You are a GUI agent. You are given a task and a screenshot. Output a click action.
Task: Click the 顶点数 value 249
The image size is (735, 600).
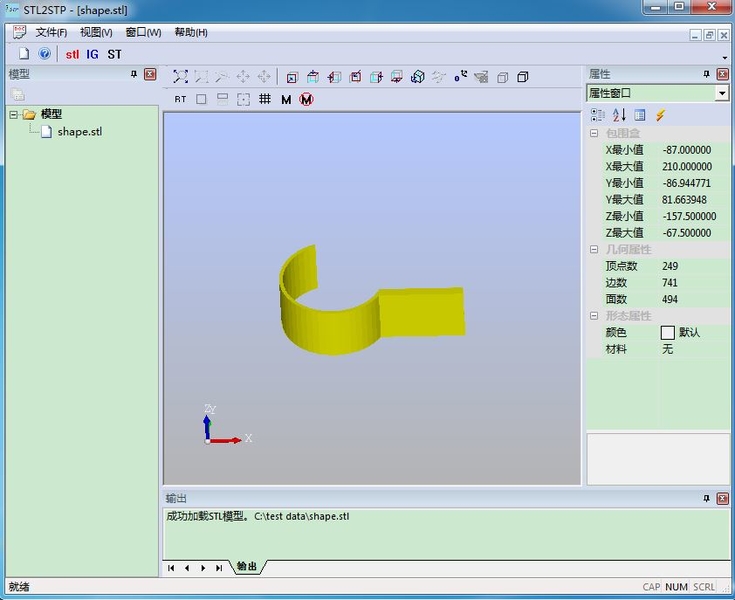point(670,266)
